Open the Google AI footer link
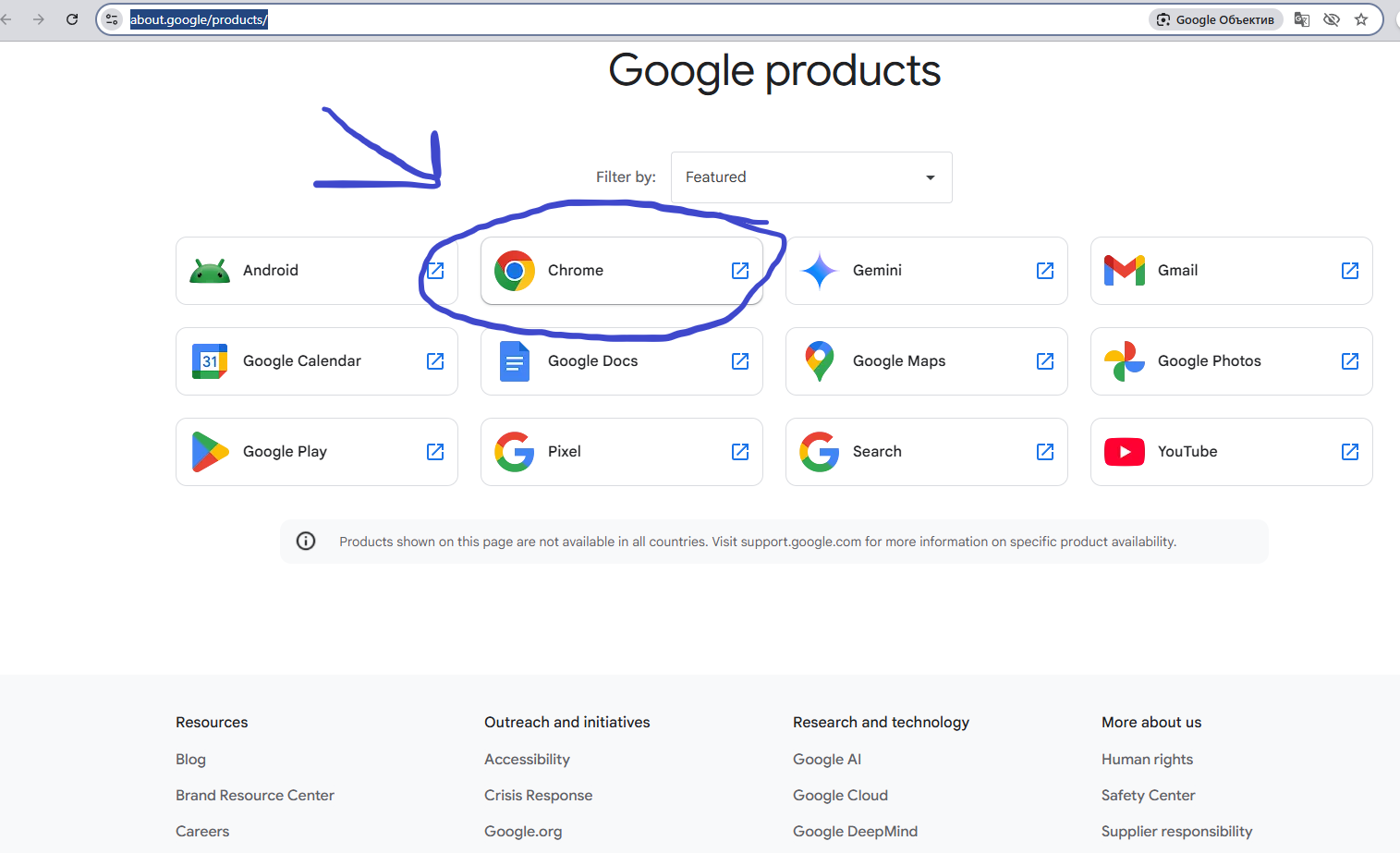Screen dimensions: 1400x853 [827, 760]
